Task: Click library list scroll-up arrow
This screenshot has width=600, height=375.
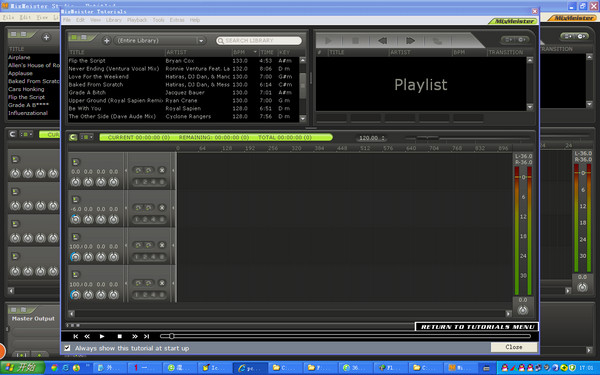Action: coord(303,60)
